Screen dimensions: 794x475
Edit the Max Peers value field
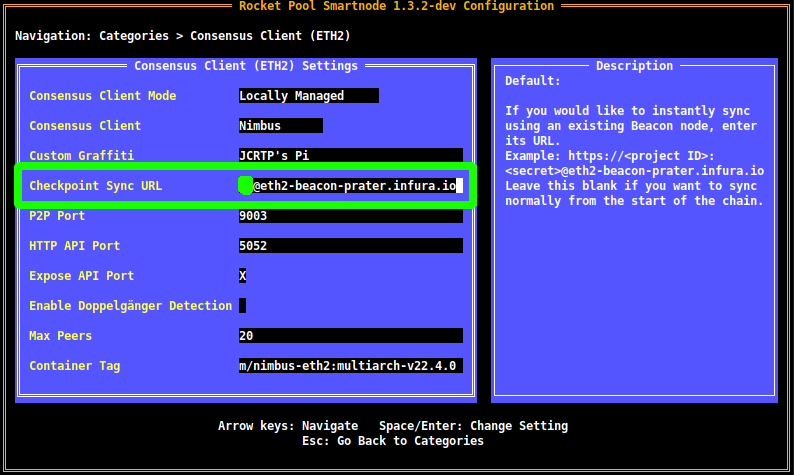350,336
